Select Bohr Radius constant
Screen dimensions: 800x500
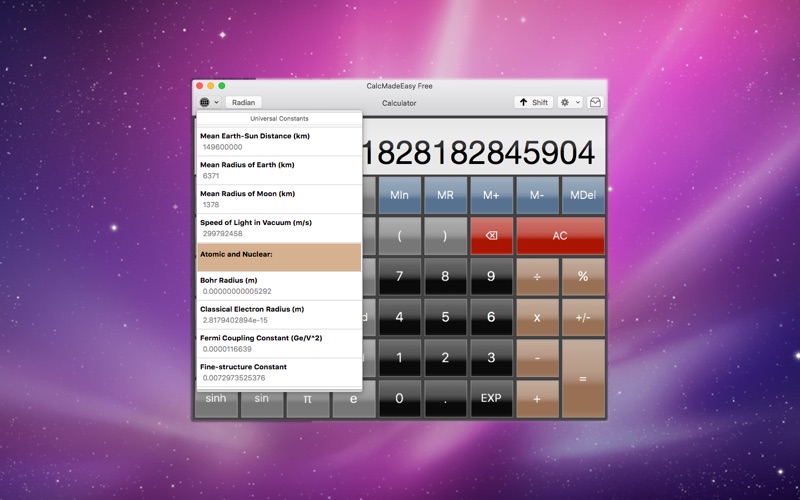(278, 285)
